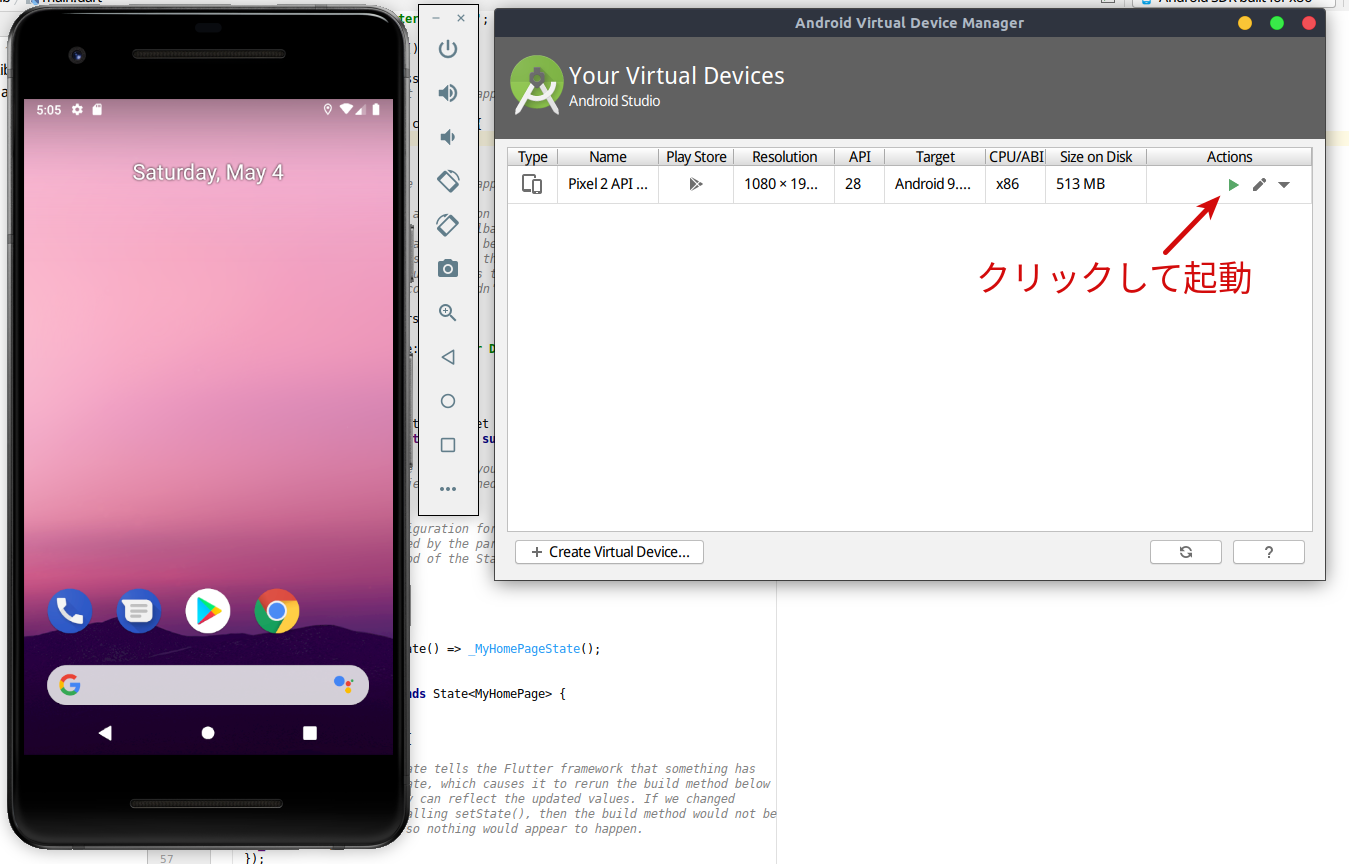Screen dimensions: 1349x864
Task: Rotate the emulator screen left
Action: tap(448, 181)
